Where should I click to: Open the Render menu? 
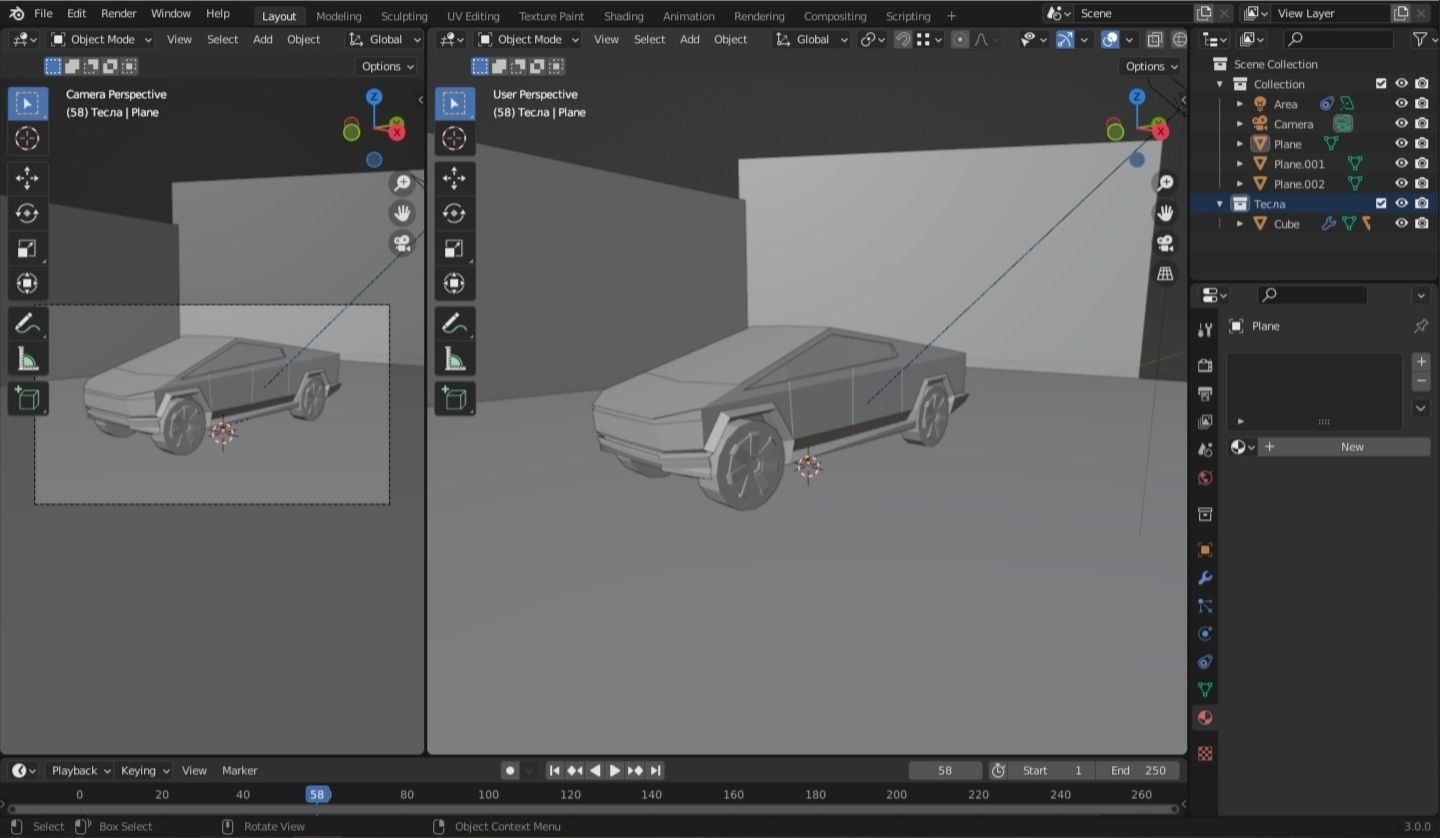pyautogui.click(x=118, y=14)
